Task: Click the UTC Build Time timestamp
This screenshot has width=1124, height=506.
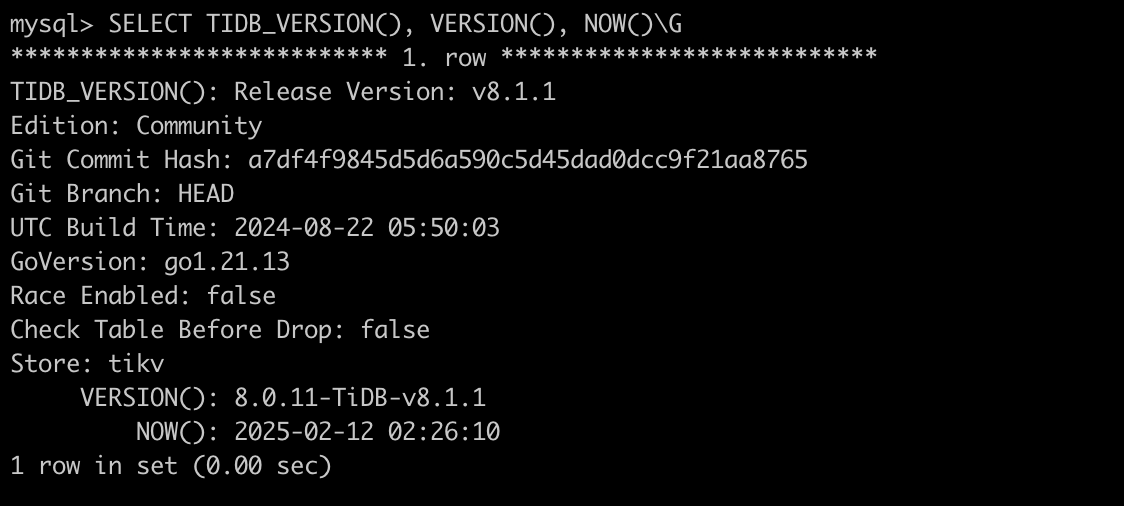Action: [367, 228]
